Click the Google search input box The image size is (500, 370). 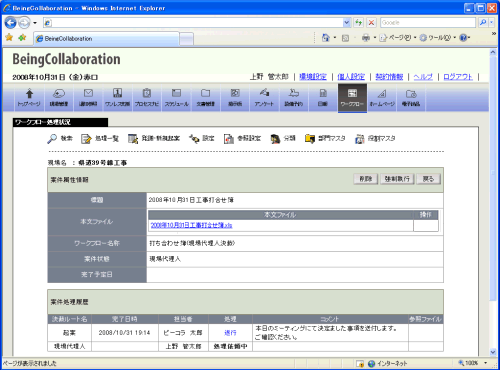point(428,23)
